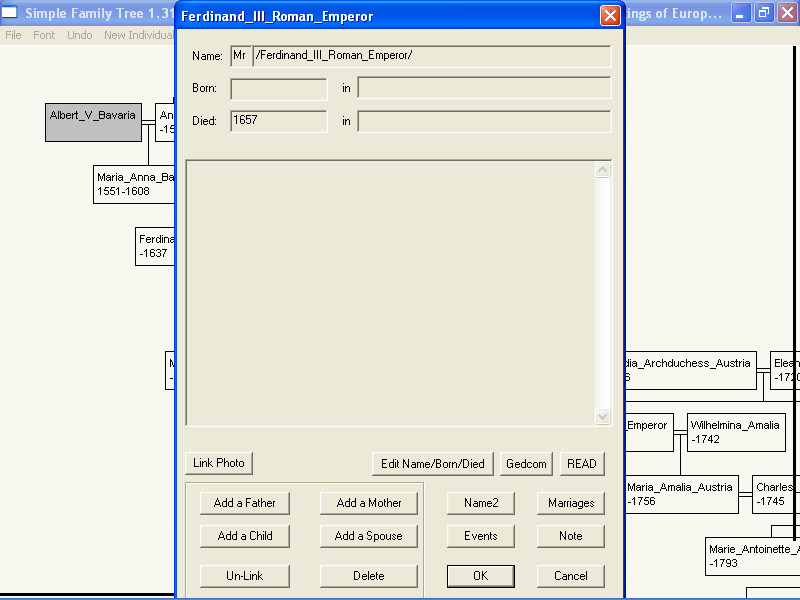Select the ..._Emperor box beside Wilhelmina_Amalia
This screenshot has width=800, height=600.
click(x=649, y=433)
